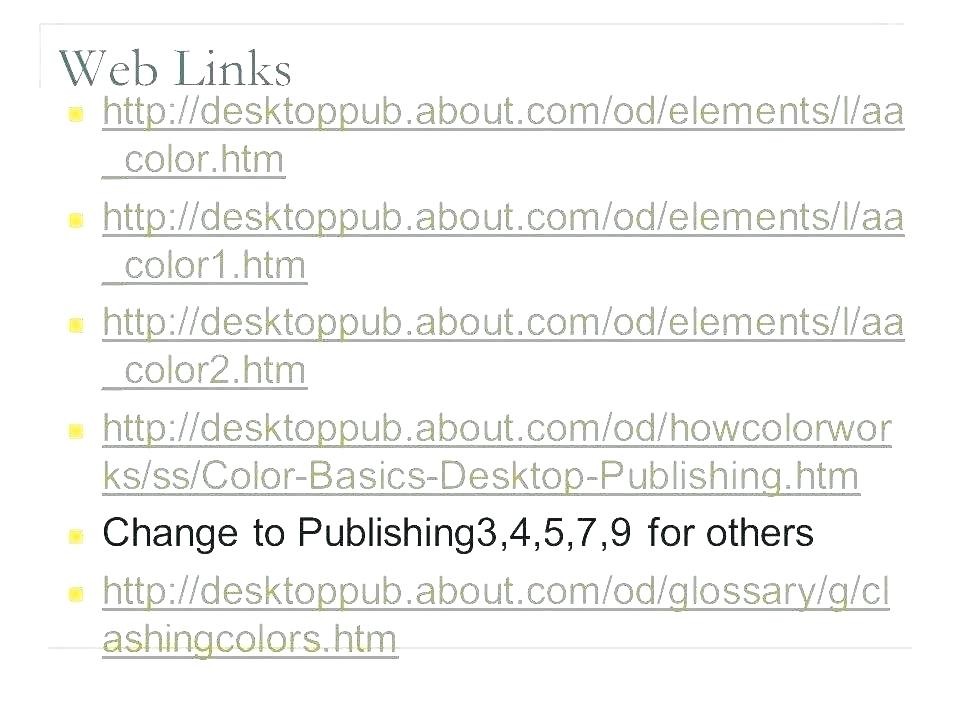This screenshot has height=720, width=960.
Task: Open the third desktoppub elements/l/aa link
Action: click(x=504, y=322)
